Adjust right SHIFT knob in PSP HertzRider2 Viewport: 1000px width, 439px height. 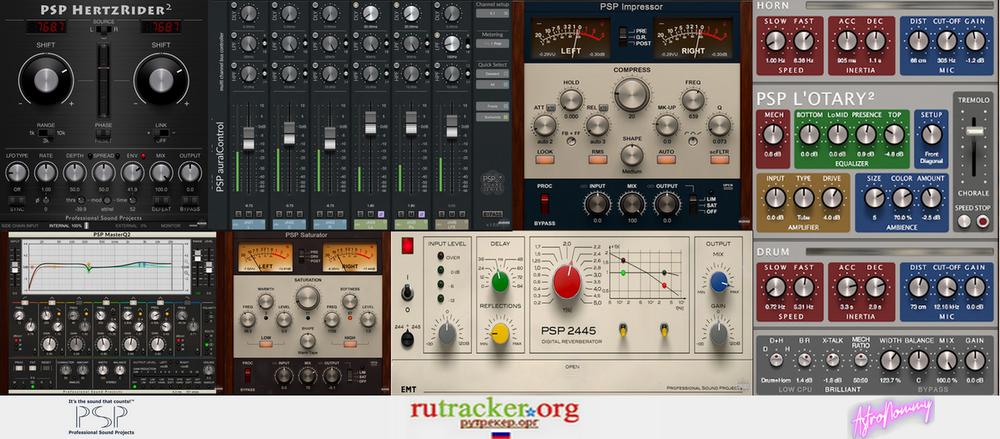(x=161, y=80)
